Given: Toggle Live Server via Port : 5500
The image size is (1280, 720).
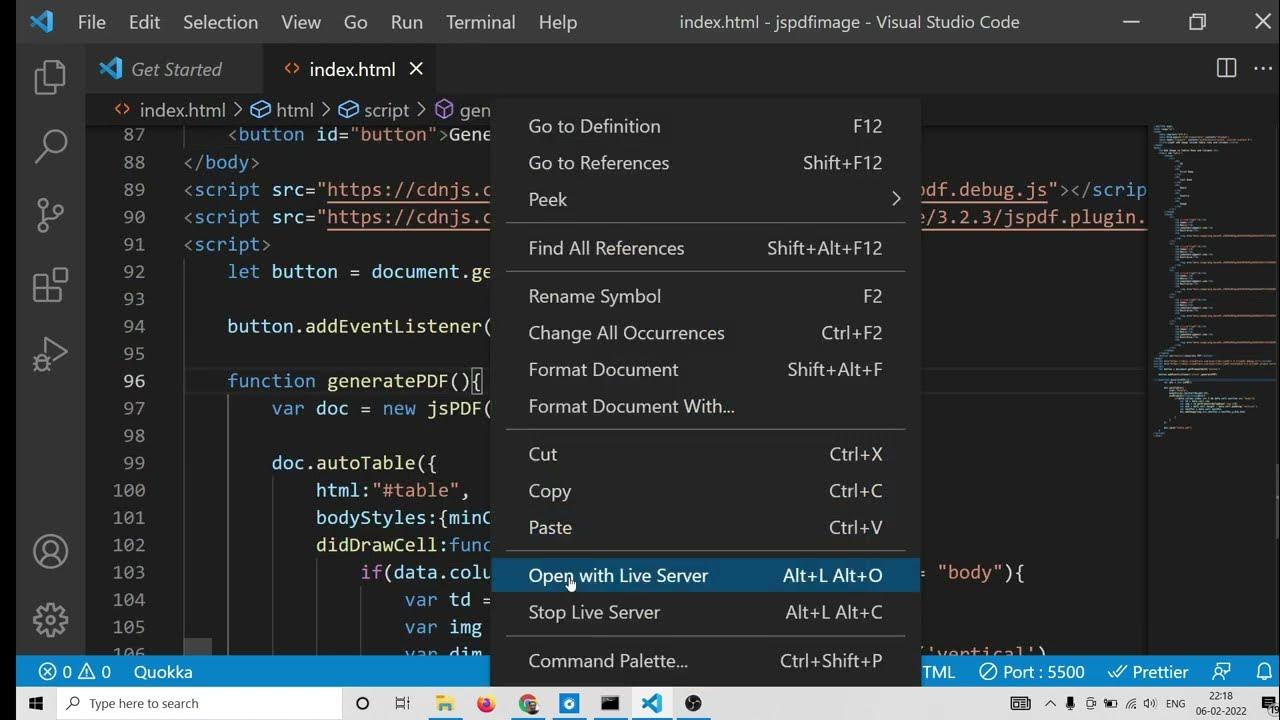Looking at the screenshot, I should 1032,672.
